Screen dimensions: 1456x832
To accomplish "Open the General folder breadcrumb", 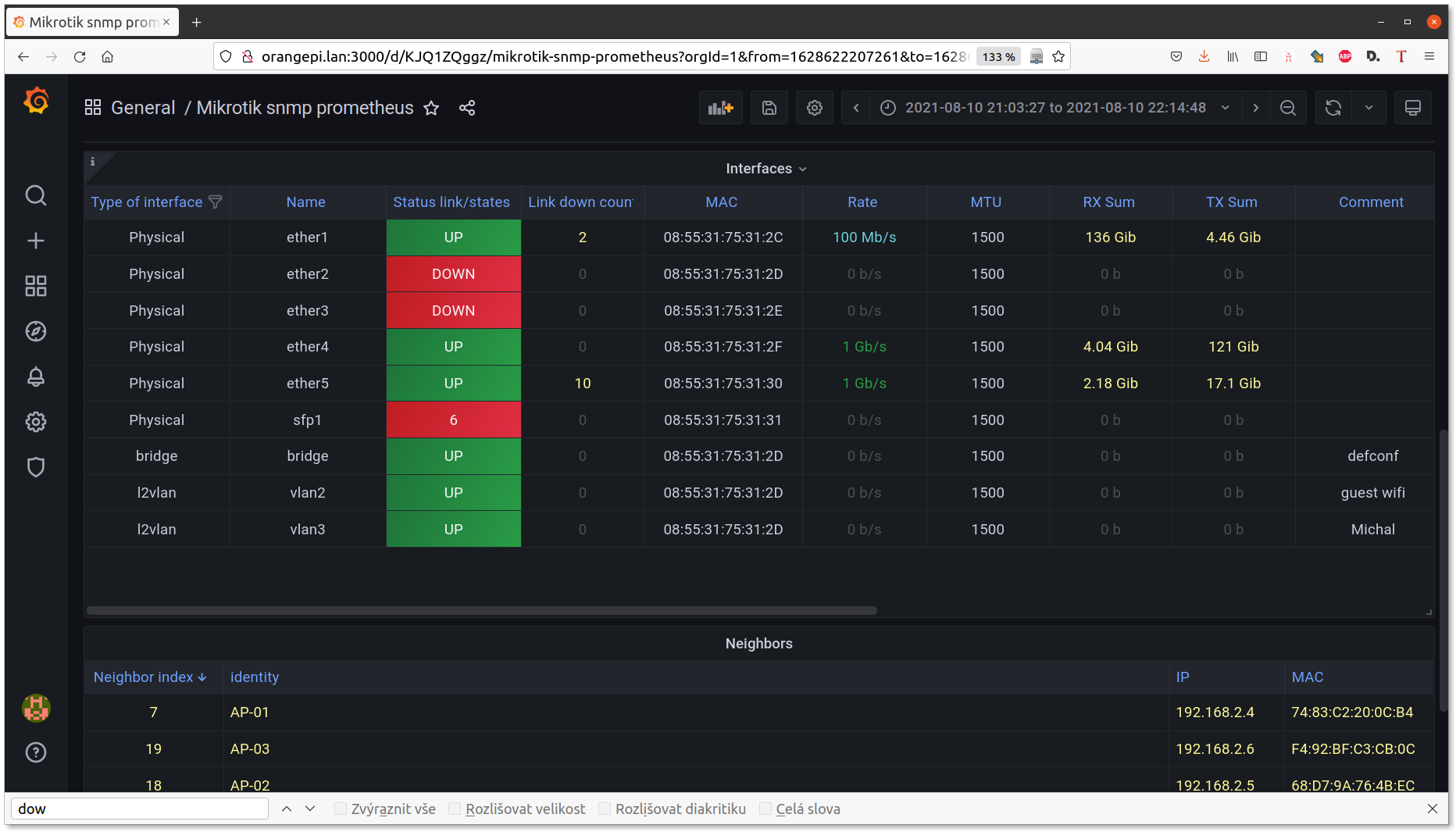I will (143, 108).
